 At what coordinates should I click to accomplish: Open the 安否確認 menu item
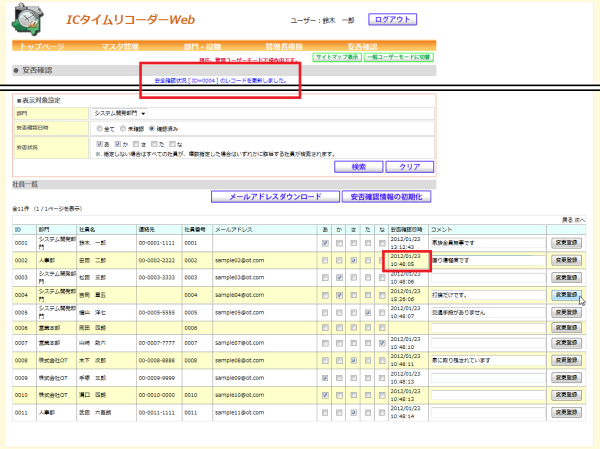point(362,46)
